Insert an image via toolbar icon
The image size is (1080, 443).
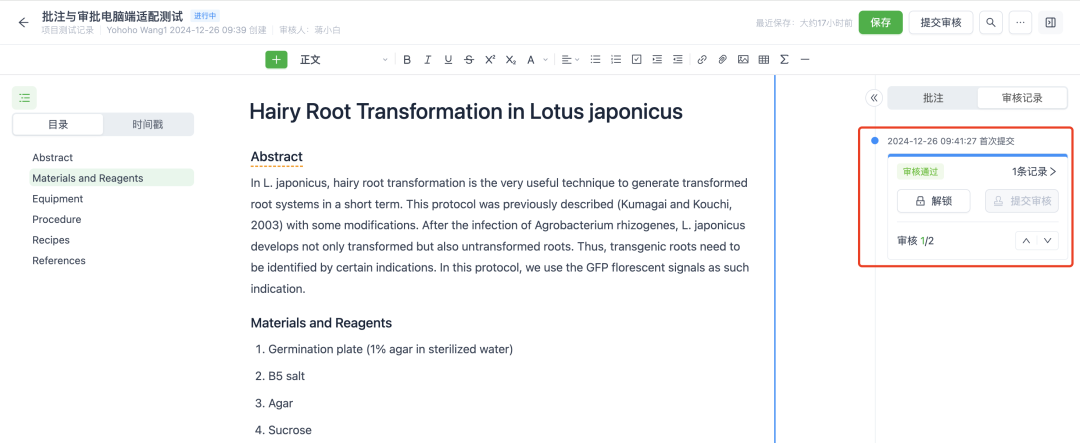point(743,60)
